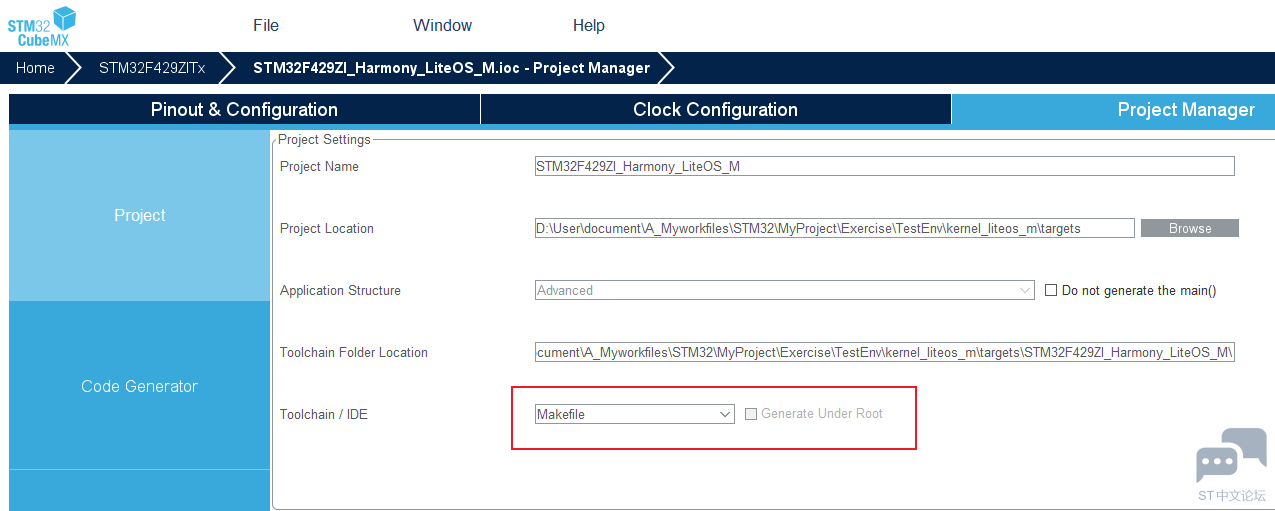The image size is (1275, 511).
Task: Go to the Home breadcrumb
Action: click(x=35, y=68)
